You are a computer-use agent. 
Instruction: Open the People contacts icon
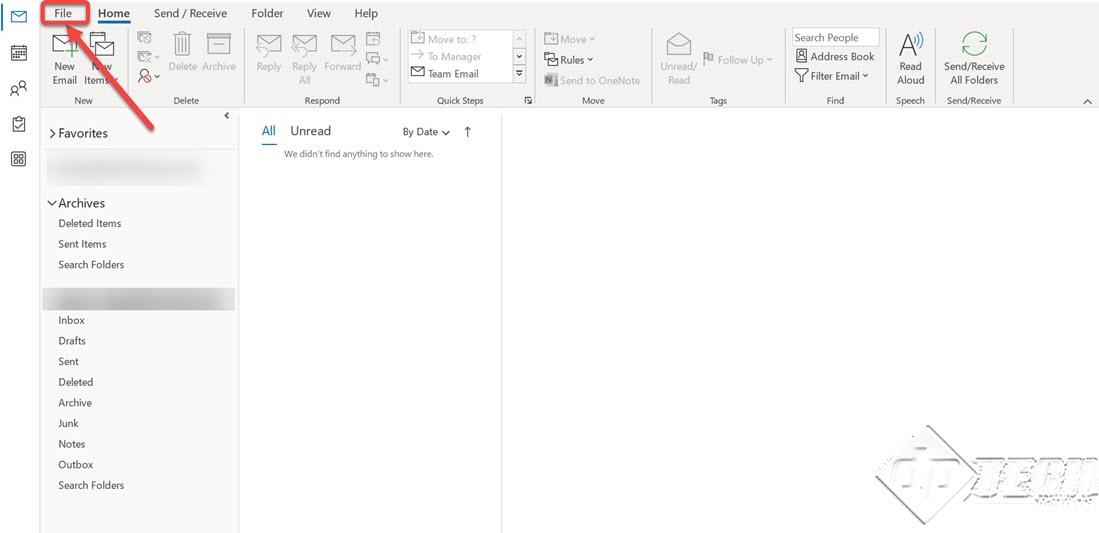tap(18, 89)
